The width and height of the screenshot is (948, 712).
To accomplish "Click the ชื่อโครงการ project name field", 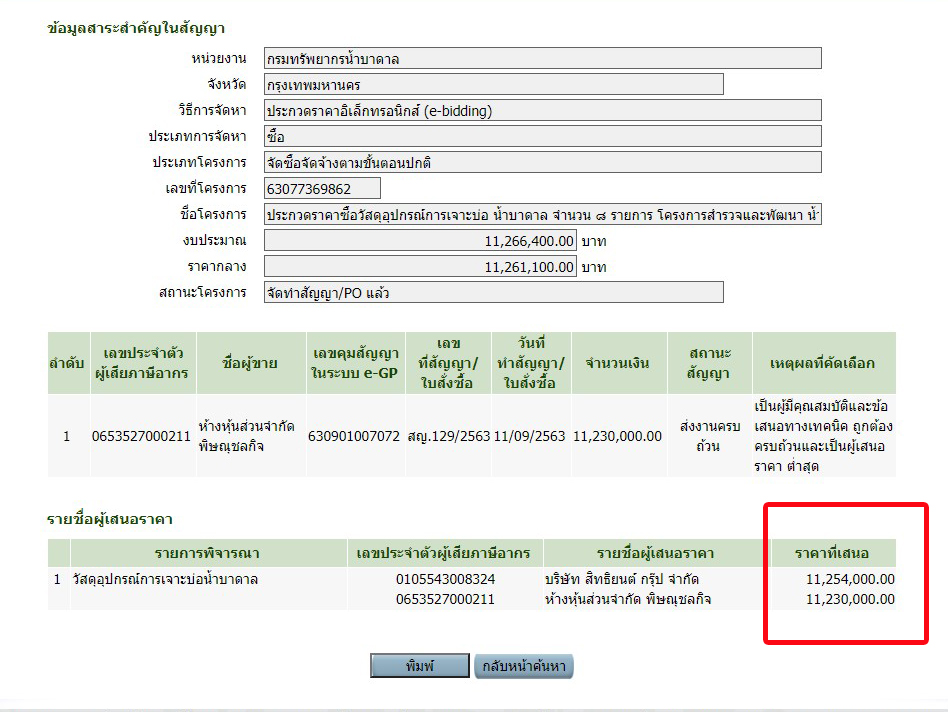I will click(x=542, y=215).
